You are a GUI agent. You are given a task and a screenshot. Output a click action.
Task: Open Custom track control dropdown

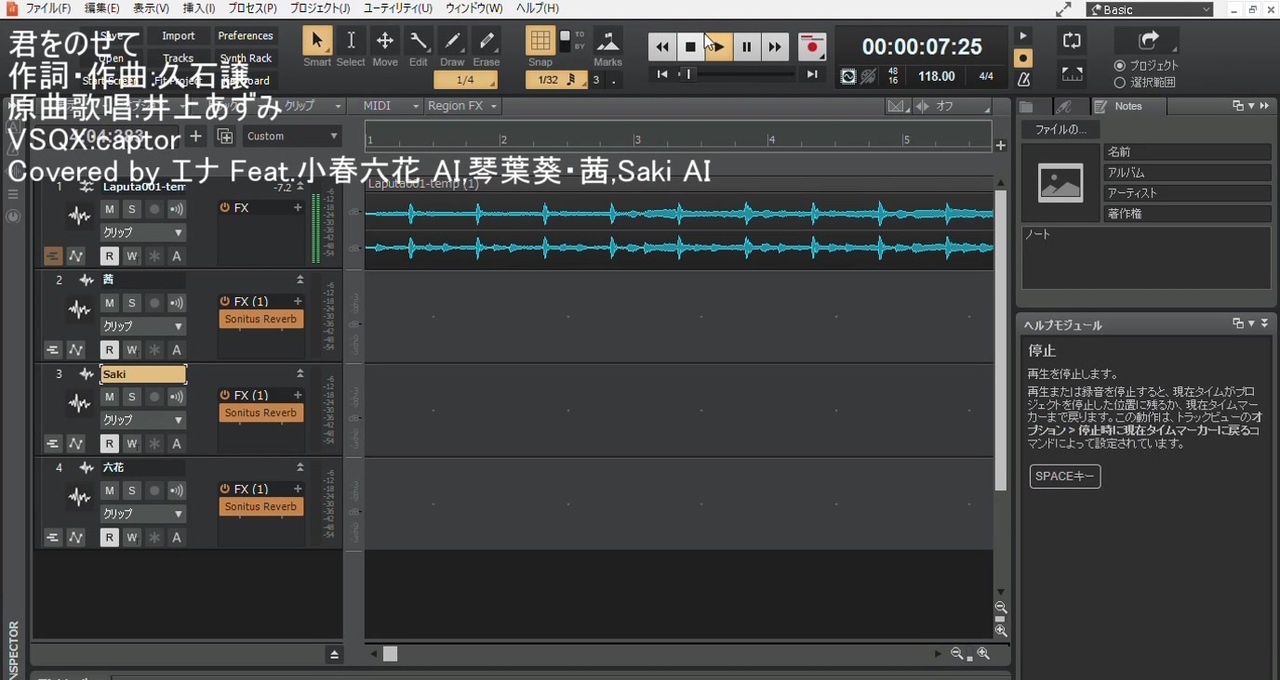pyautogui.click(x=292, y=136)
